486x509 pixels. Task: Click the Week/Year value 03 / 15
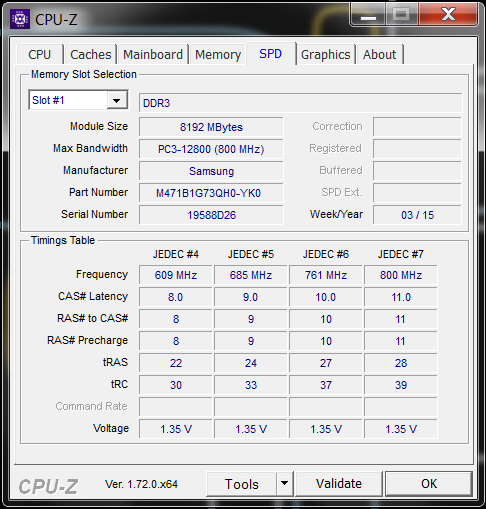(x=417, y=215)
